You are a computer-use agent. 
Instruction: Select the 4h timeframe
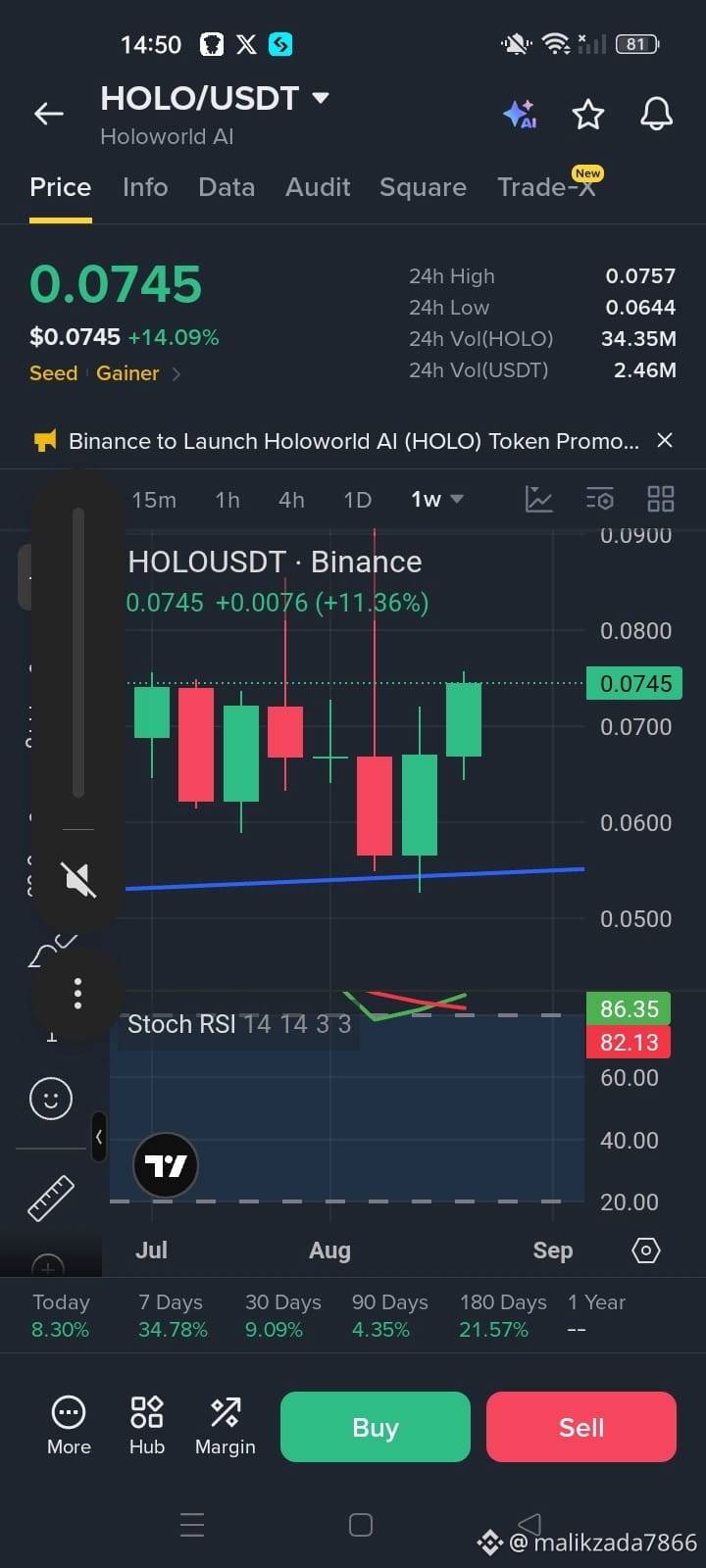(x=291, y=500)
